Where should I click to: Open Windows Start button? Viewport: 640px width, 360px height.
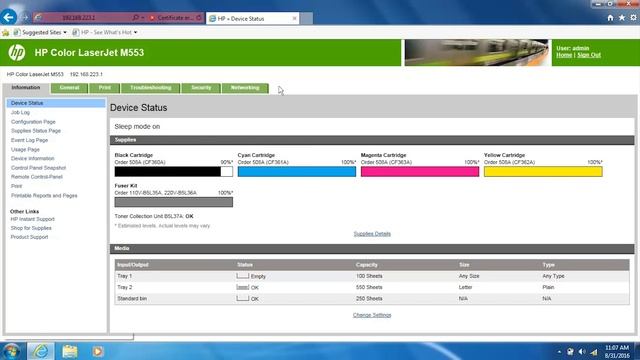(11, 351)
